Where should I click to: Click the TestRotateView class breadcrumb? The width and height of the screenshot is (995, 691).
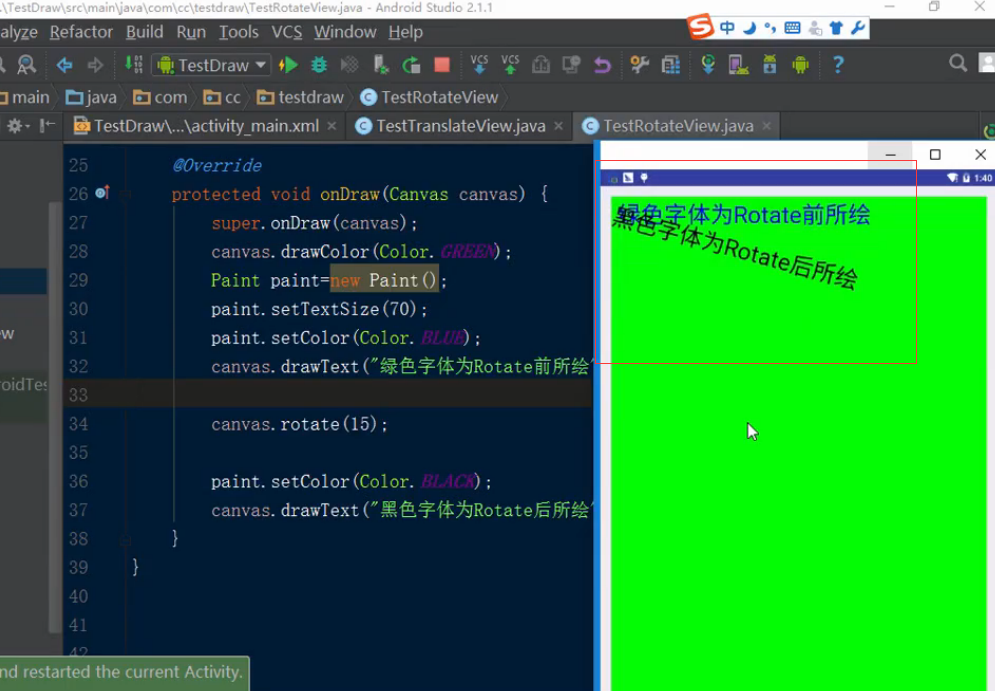[x=430, y=97]
